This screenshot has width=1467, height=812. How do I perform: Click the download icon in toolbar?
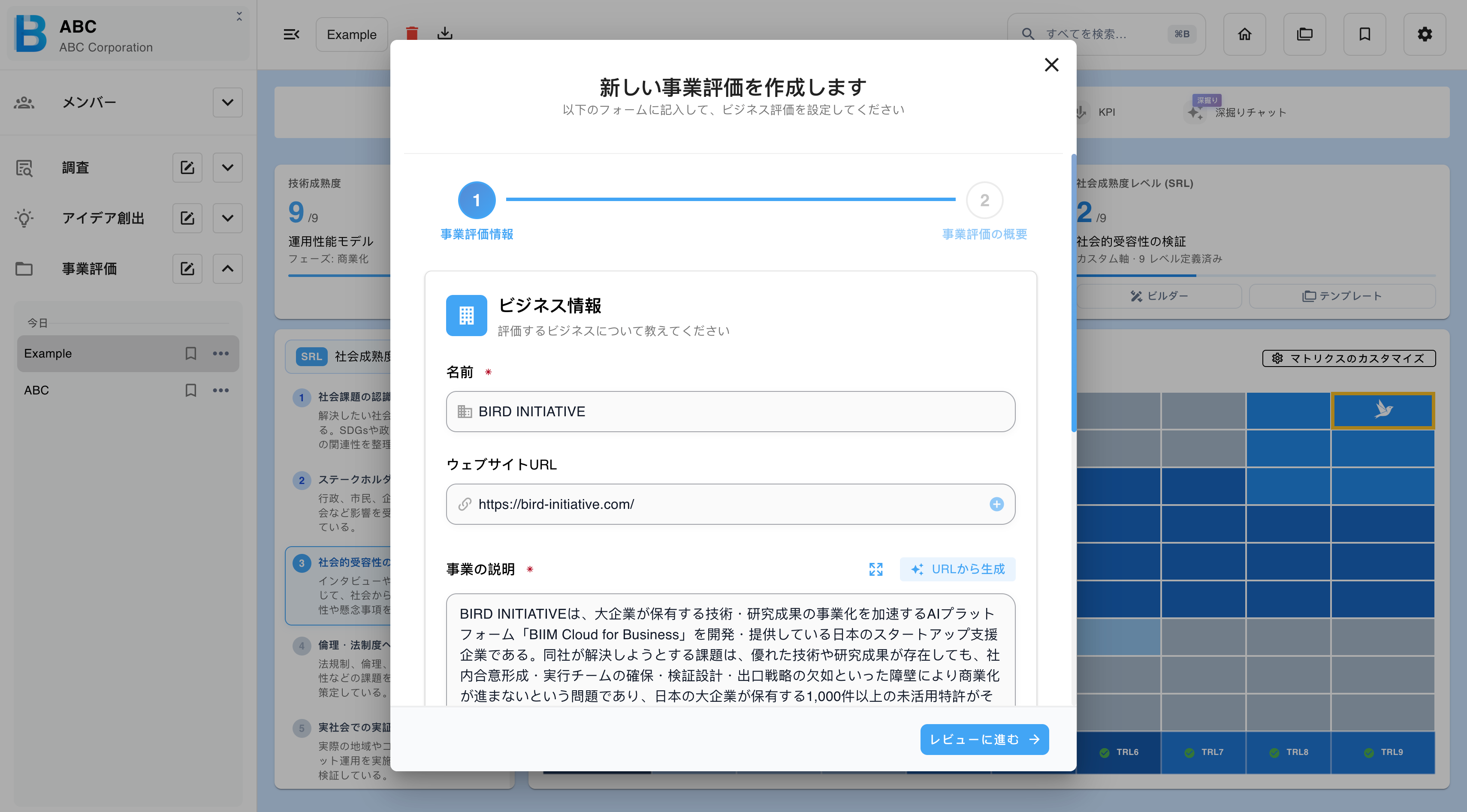point(445,33)
